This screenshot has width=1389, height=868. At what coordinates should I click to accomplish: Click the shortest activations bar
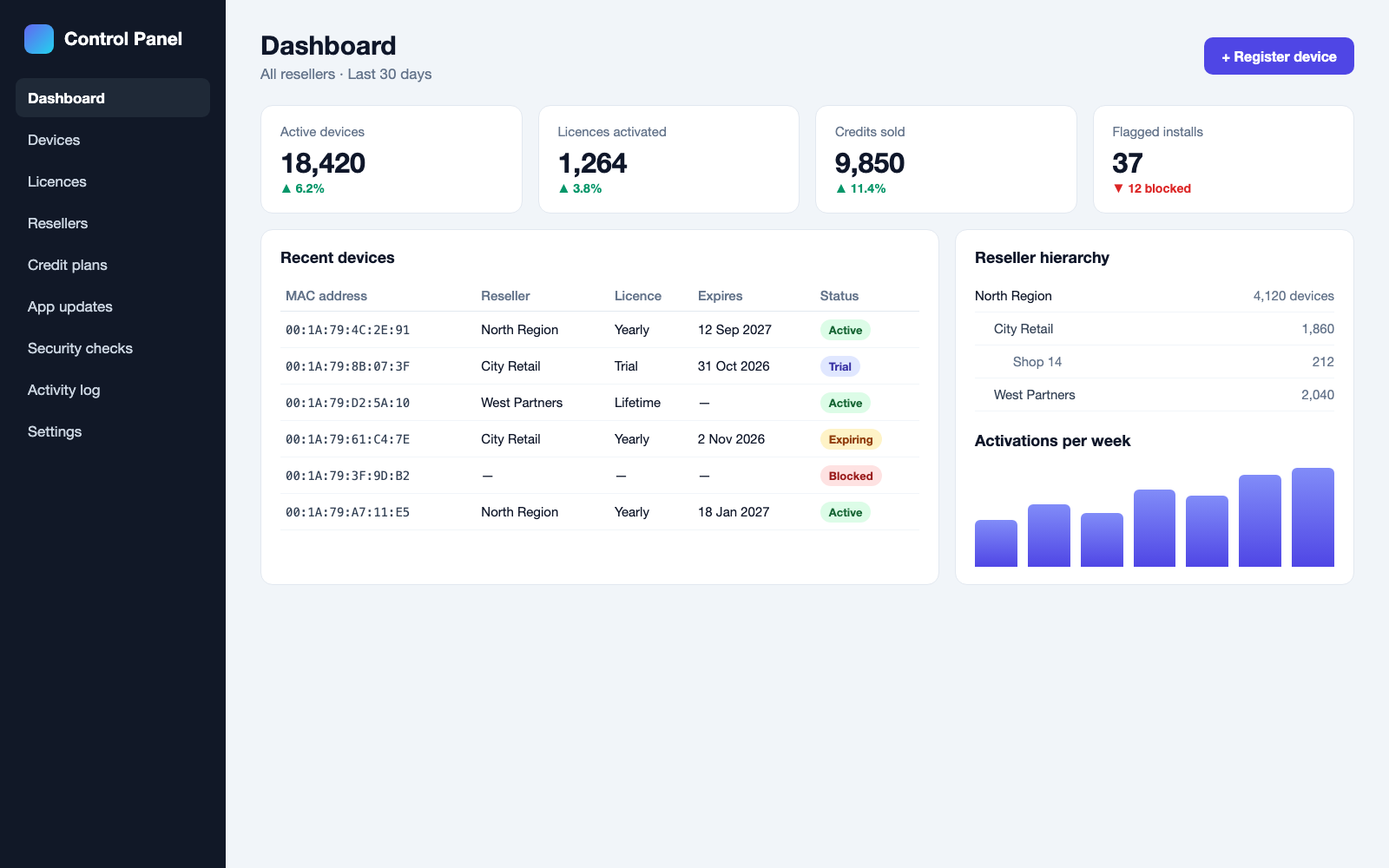coord(996,543)
